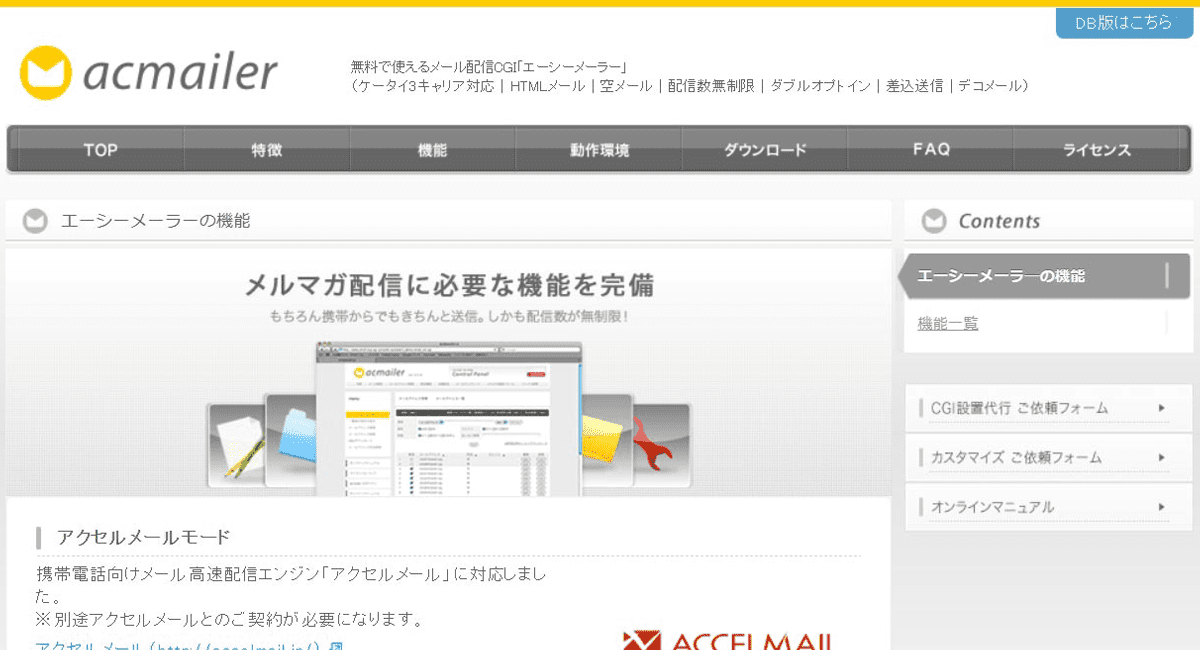Screen dimensions: 1200x650
Task: Open the 機能 navigation menu item
Action: [432, 149]
